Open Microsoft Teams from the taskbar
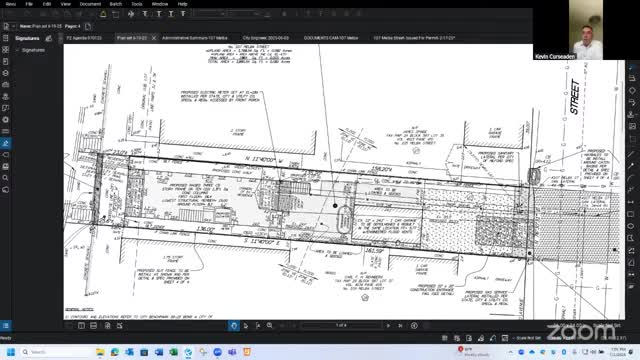This screenshot has width=640, height=360. [x=232, y=352]
